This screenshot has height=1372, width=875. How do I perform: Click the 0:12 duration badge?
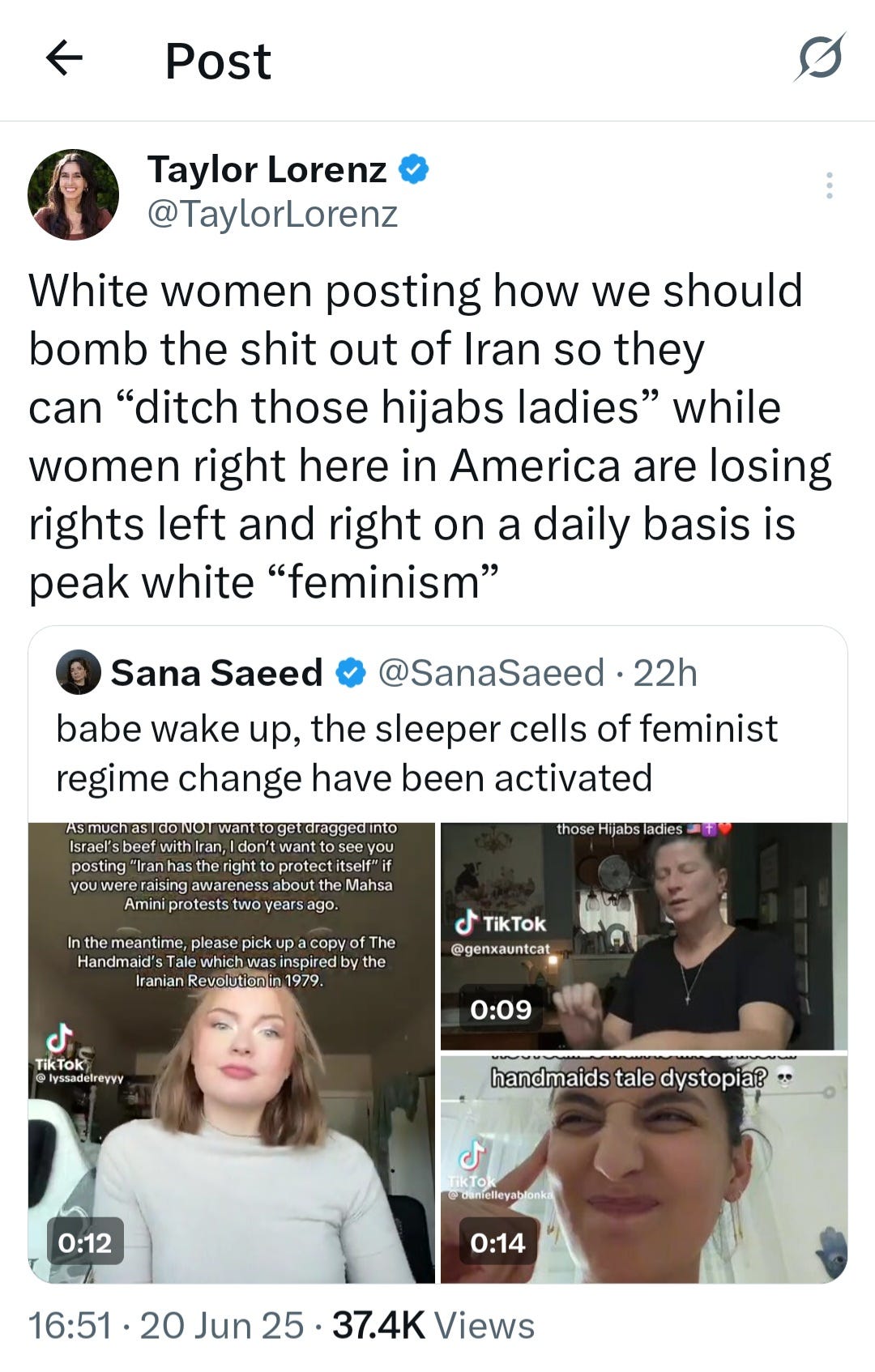tap(85, 1242)
